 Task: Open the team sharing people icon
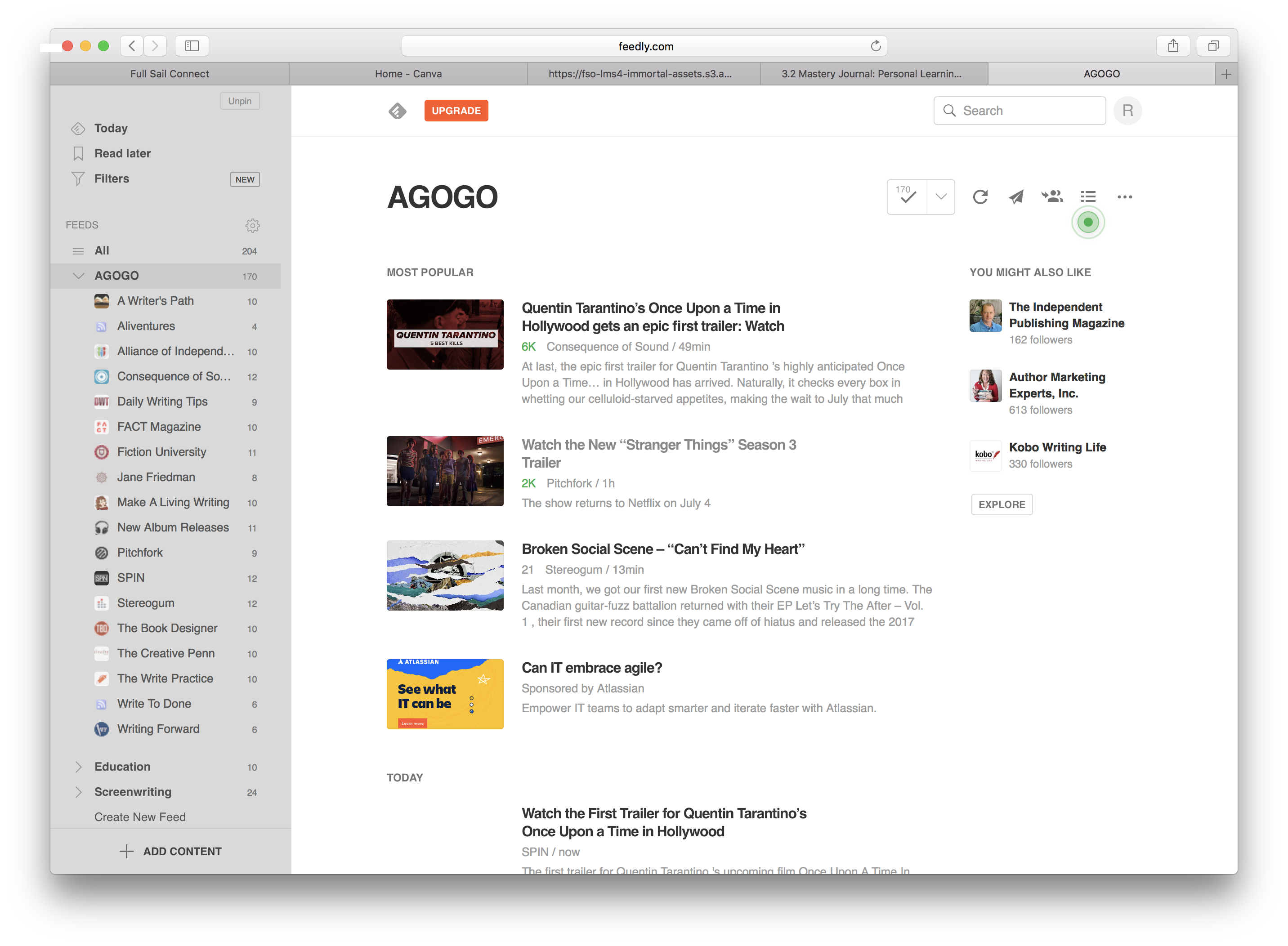click(x=1052, y=197)
